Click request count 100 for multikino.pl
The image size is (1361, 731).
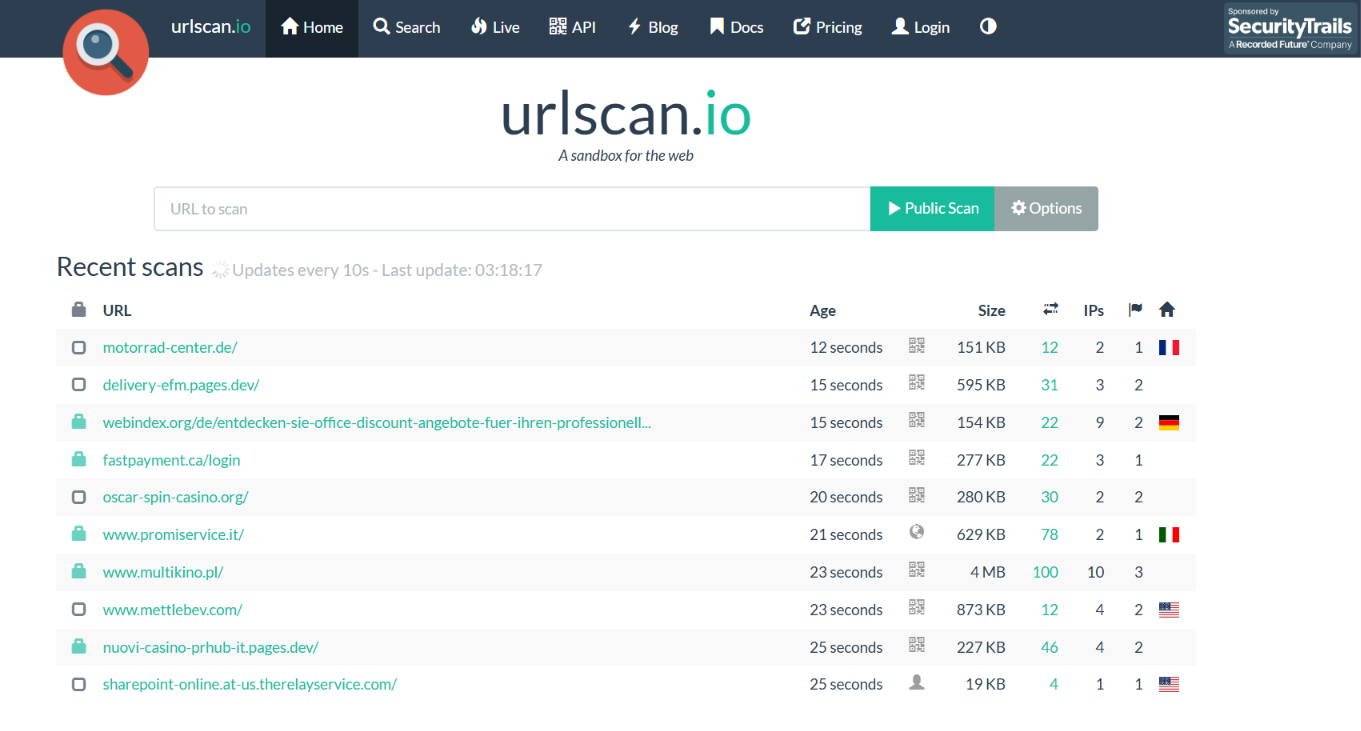click(x=1045, y=572)
